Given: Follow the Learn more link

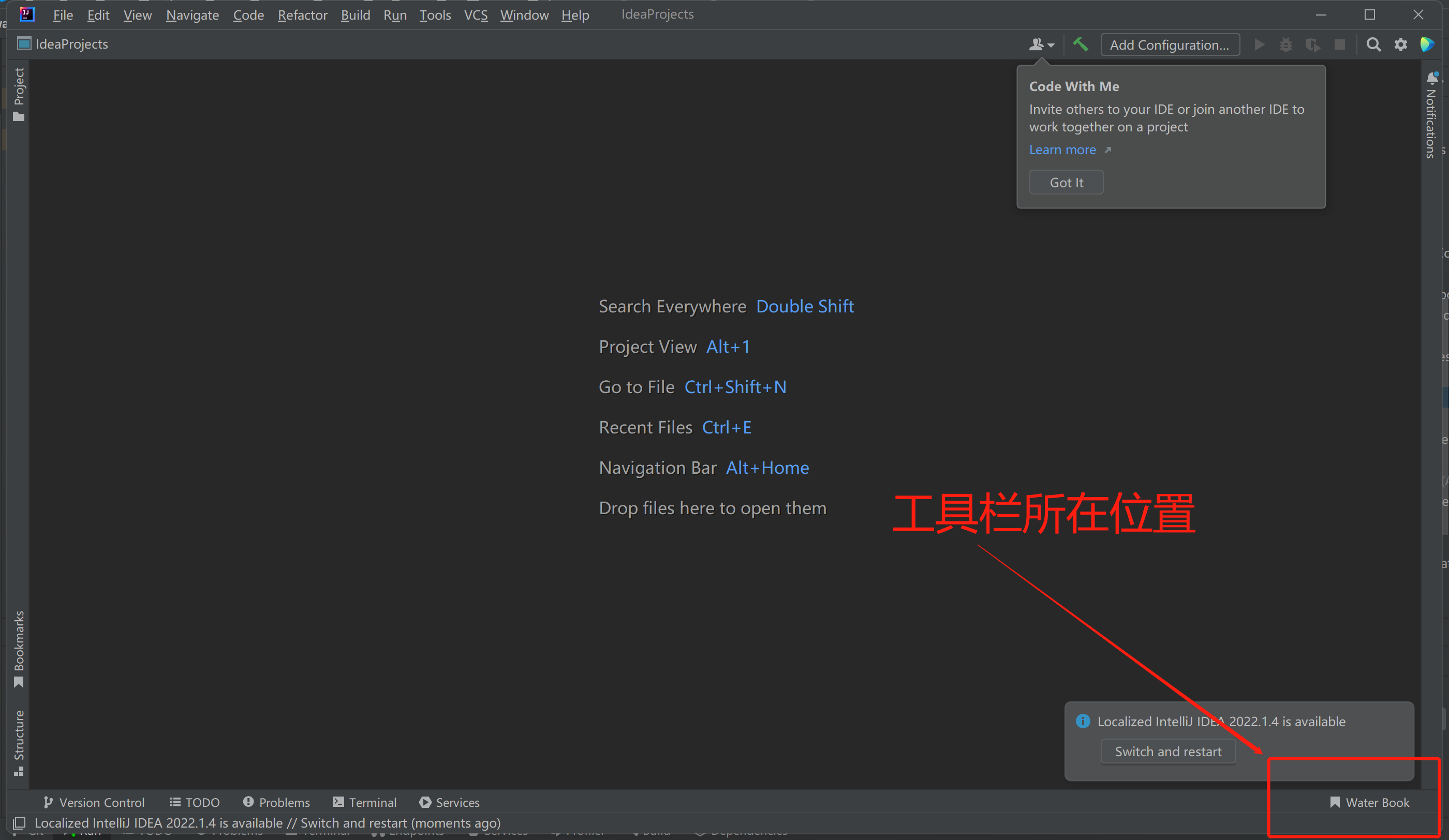Looking at the screenshot, I should pyautogui.click(x=1062, y=149).
